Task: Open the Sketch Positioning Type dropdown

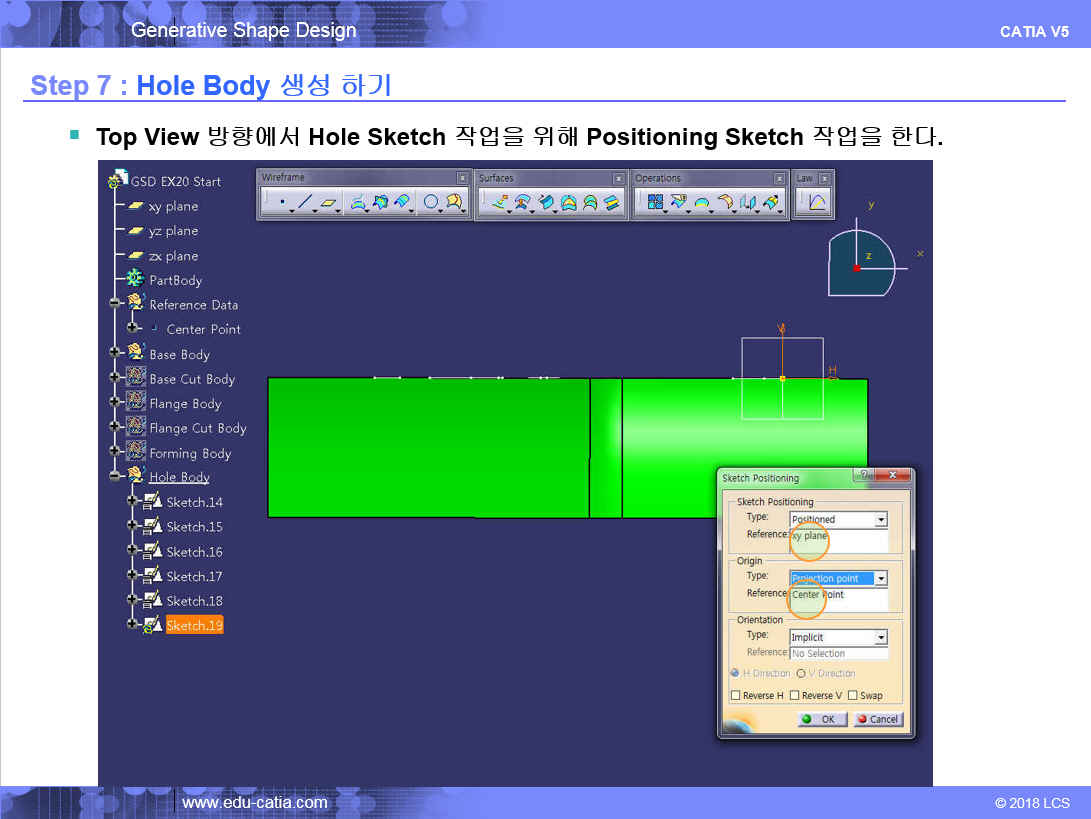Action: (881, 520)
